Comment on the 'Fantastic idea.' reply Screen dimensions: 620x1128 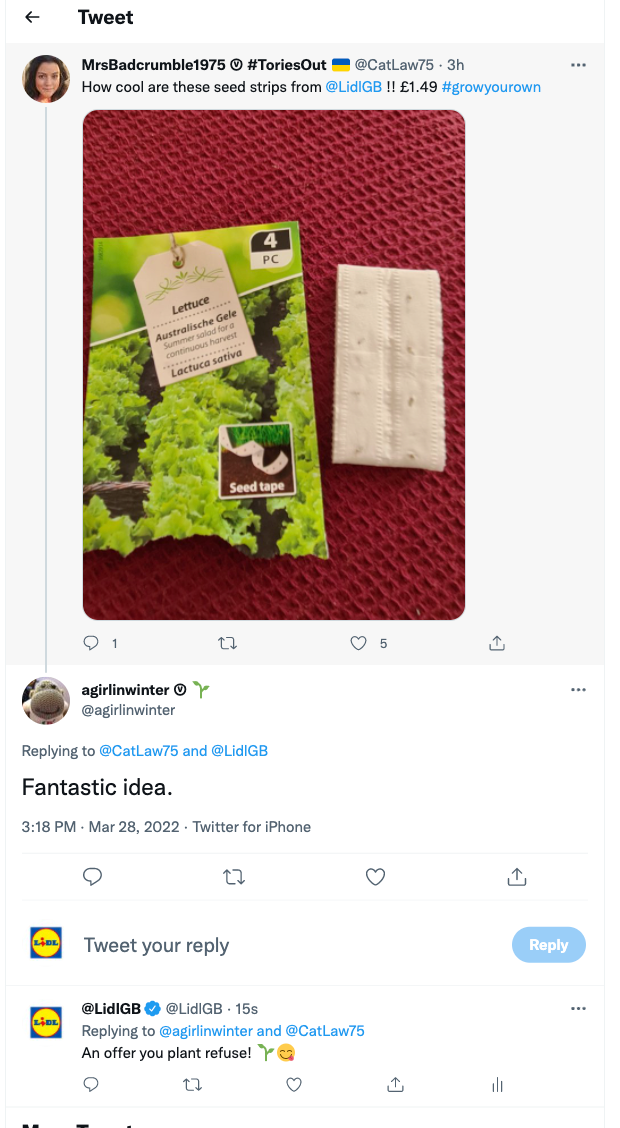coord(92,877)
